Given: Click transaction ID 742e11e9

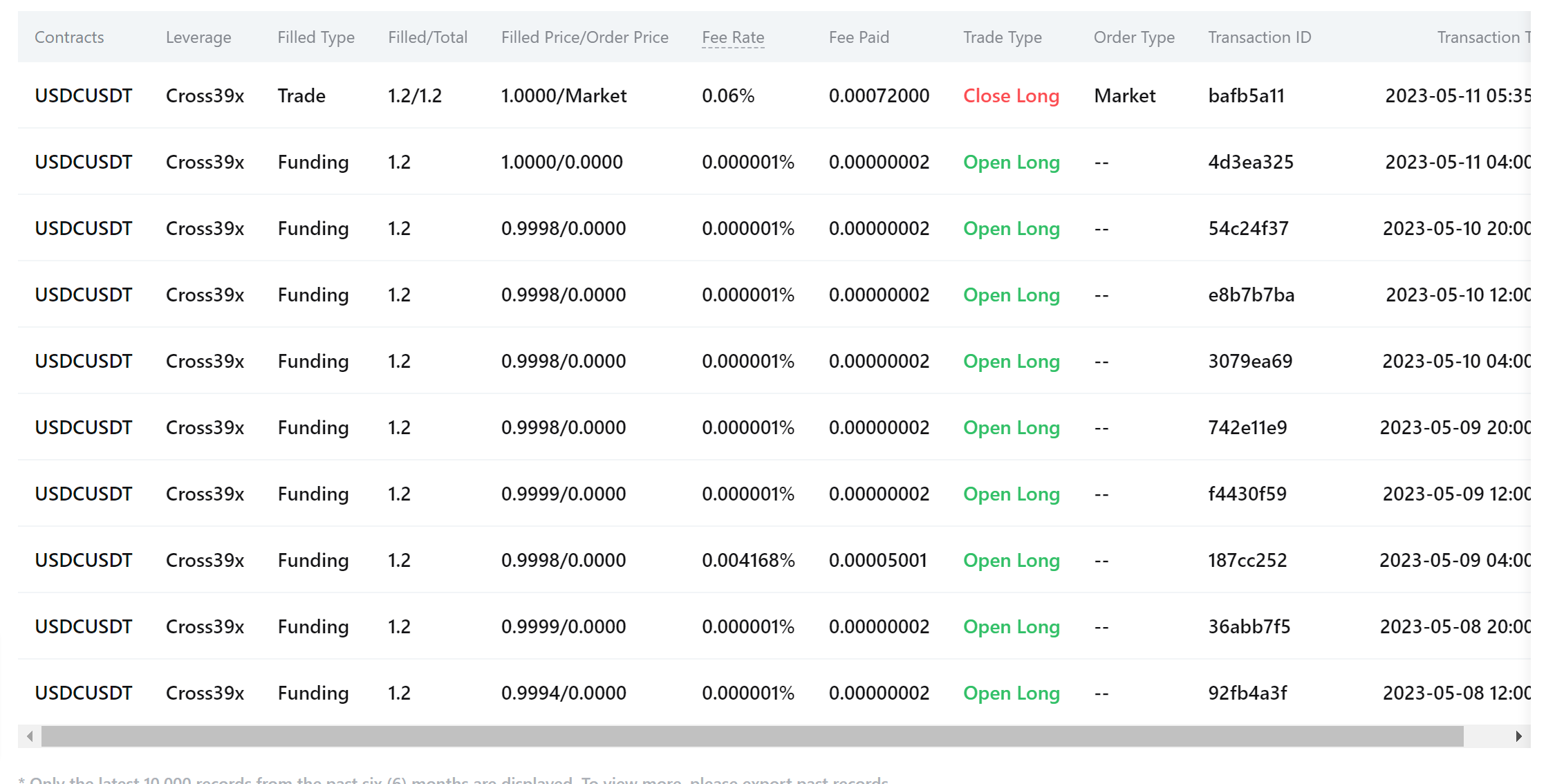Looking at the screenshot, I should pos(1247,427).
